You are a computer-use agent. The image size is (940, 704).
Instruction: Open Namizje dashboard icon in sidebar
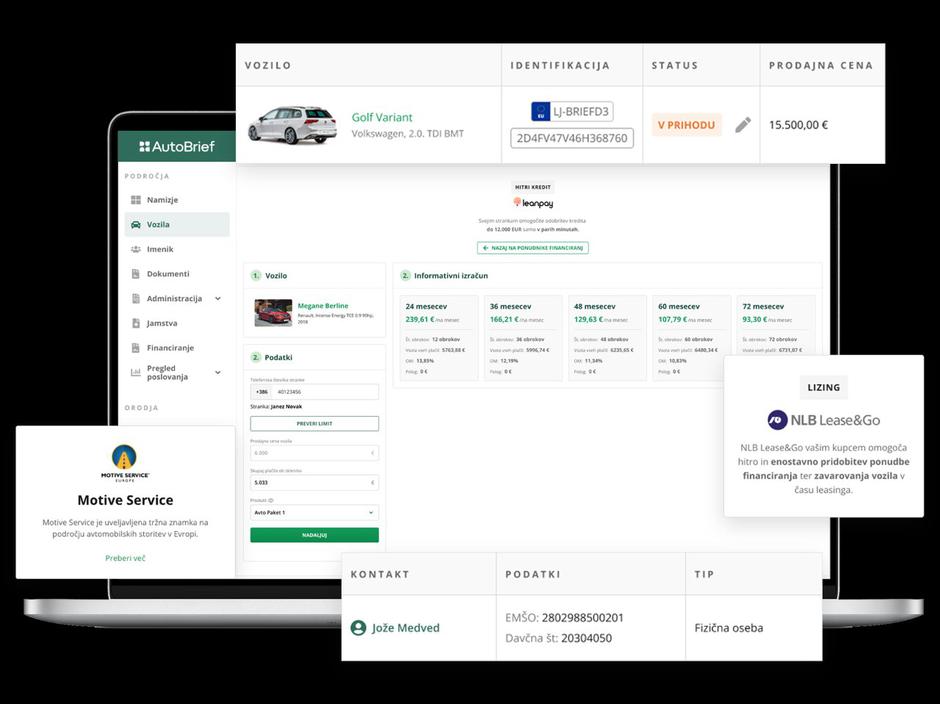tap(135, 200)
